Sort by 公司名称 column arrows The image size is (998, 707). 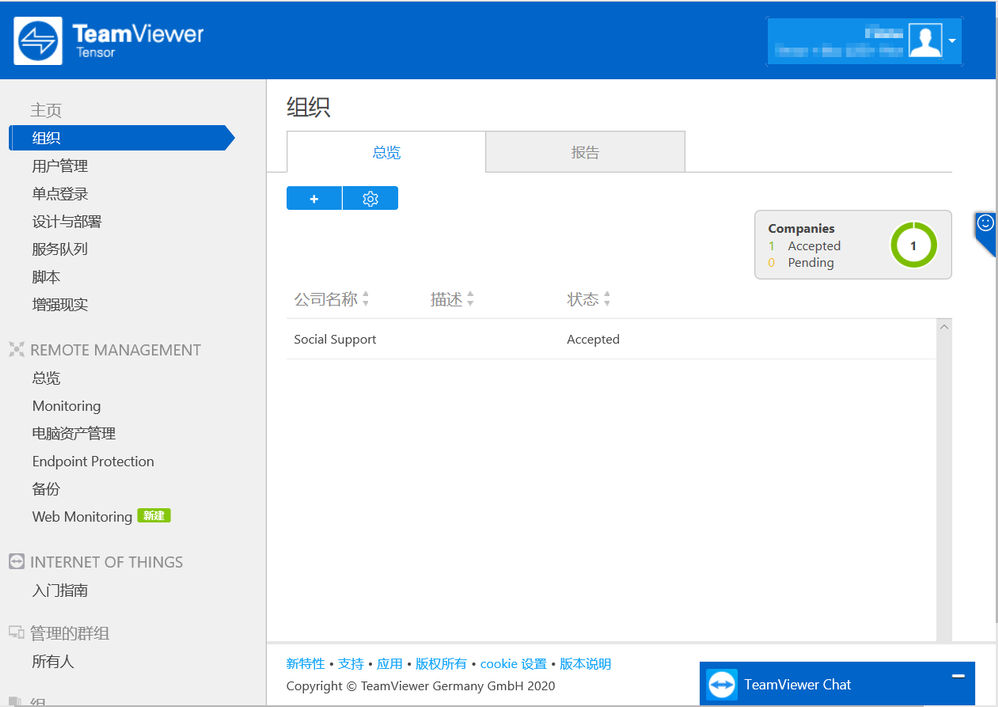click(x=365, y=299)
